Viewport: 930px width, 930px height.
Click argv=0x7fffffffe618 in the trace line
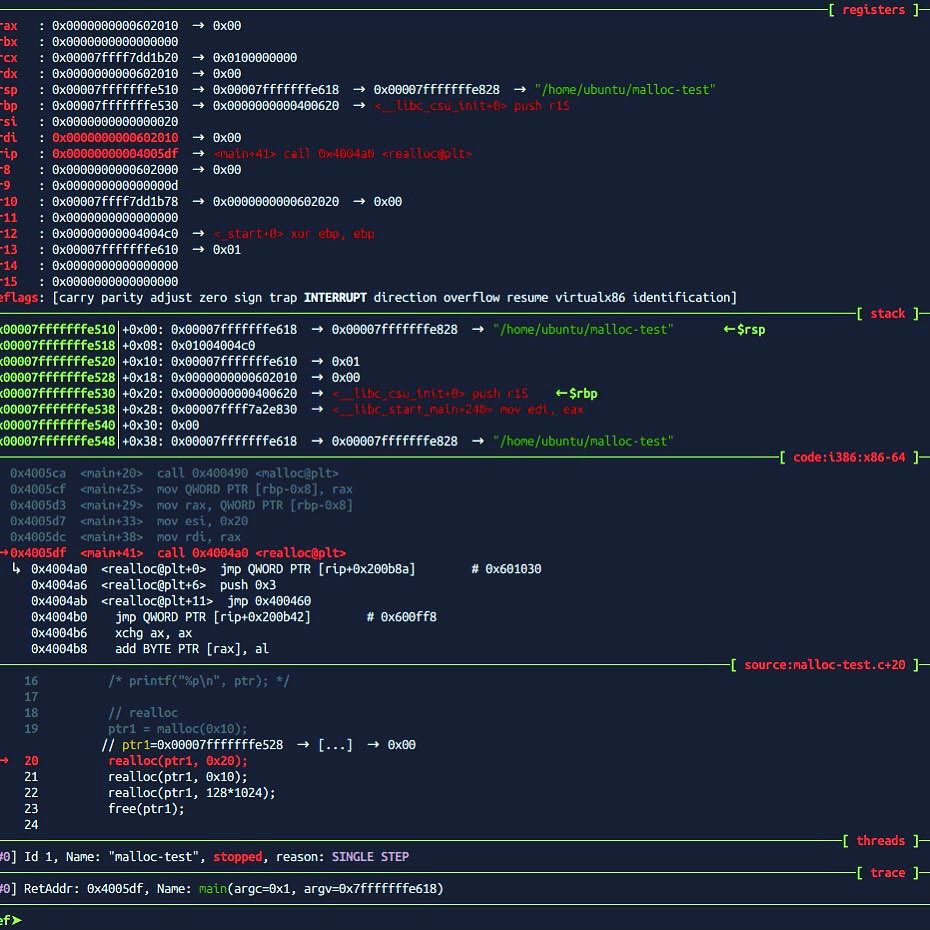pyautogui.click(x=370, y=889)
